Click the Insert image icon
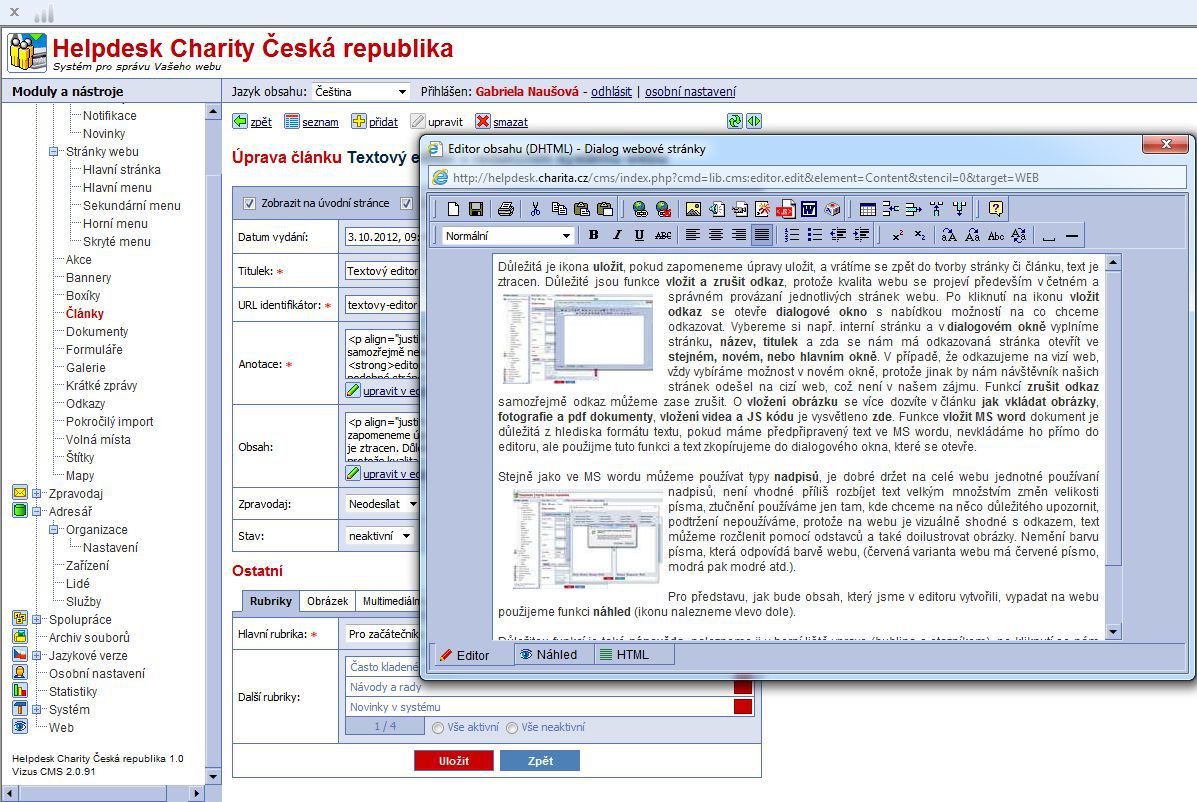 (x=693, y=208)
